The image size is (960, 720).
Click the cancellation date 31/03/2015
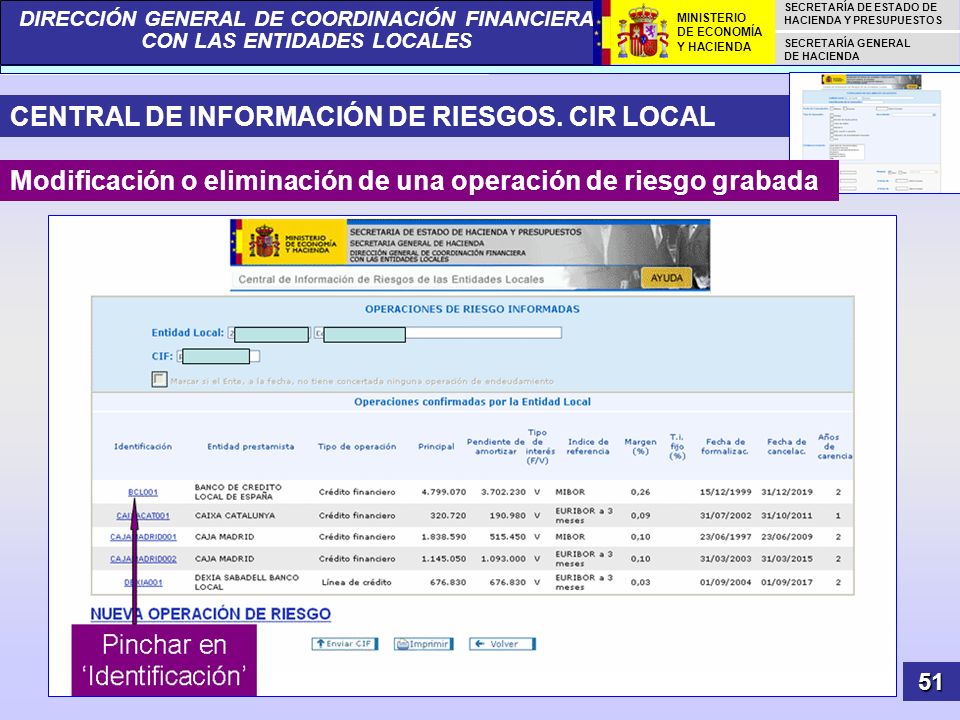coord(787,559)
